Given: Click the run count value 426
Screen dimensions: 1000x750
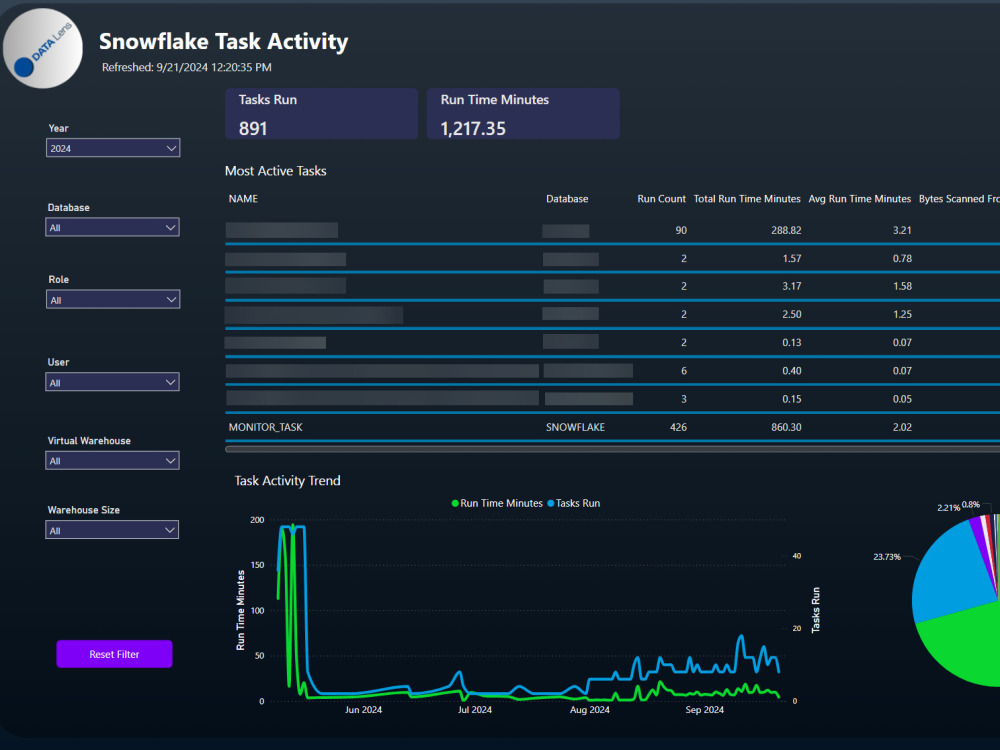Looking at the screenshot, I should pyautogui.click(x=678, y=427).
